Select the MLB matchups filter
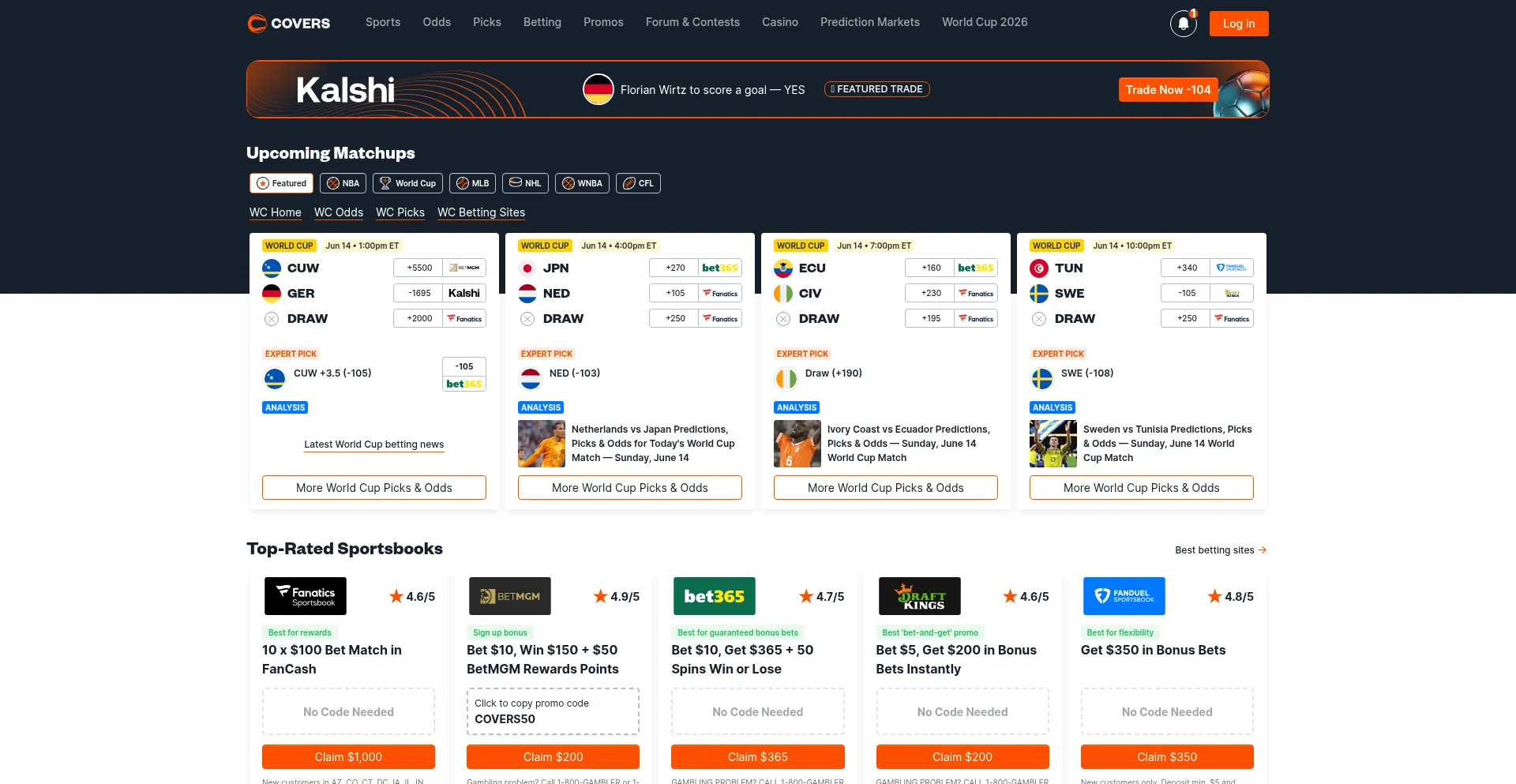This screenshot has height=784, width=1516. (x=472, y=183)
